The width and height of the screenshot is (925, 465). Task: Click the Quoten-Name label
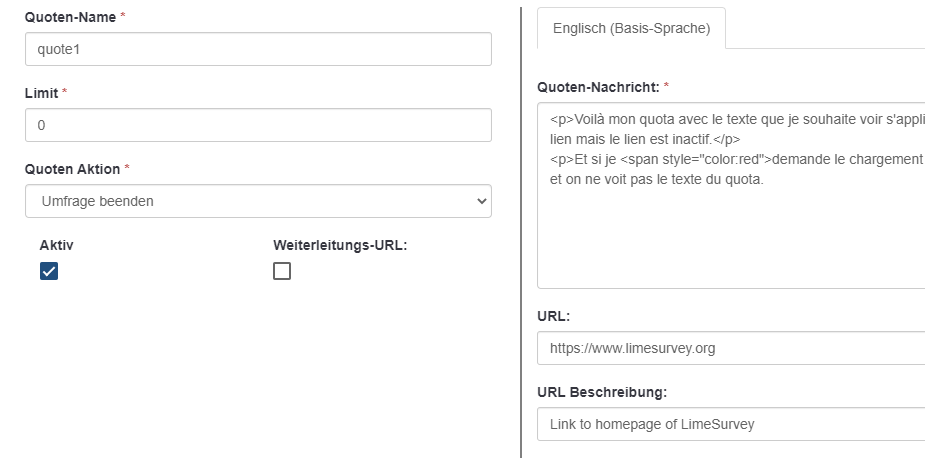click(x=68, y=17)
